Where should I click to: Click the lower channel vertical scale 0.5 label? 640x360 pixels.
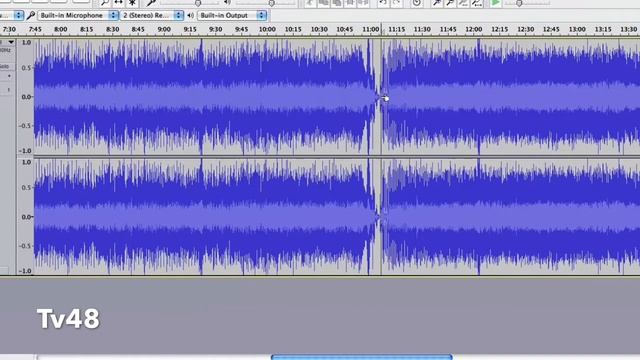pos(26,188)
